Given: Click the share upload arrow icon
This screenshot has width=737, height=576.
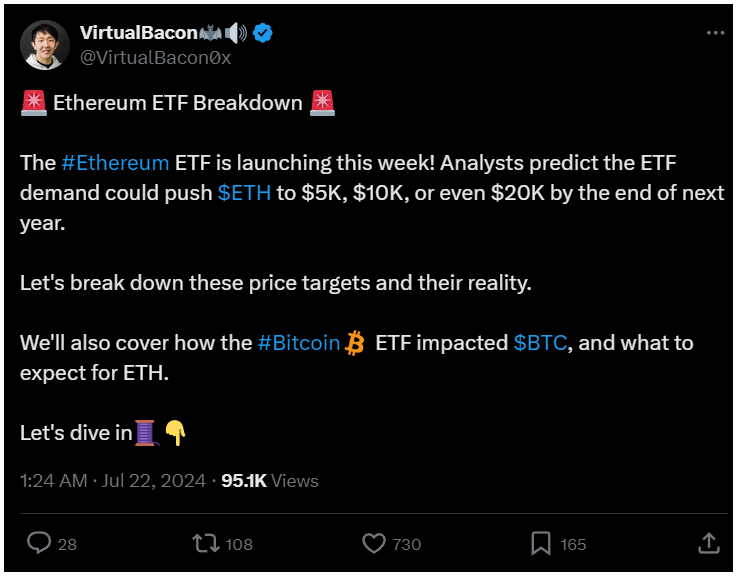Looking at the screenshot, I should [x=708, y=543].
